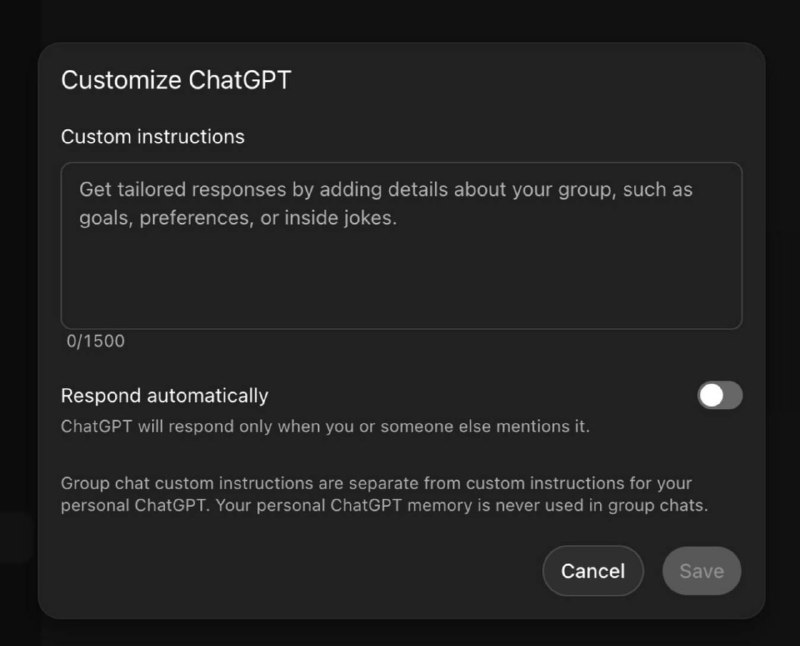Screen dimensions: 800x646
Task: Click the Cancel button
Action: 592,571
